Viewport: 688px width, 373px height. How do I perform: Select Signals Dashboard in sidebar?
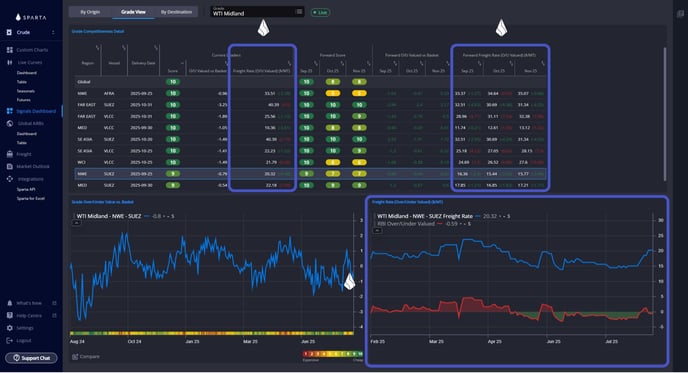coord(31,111)
